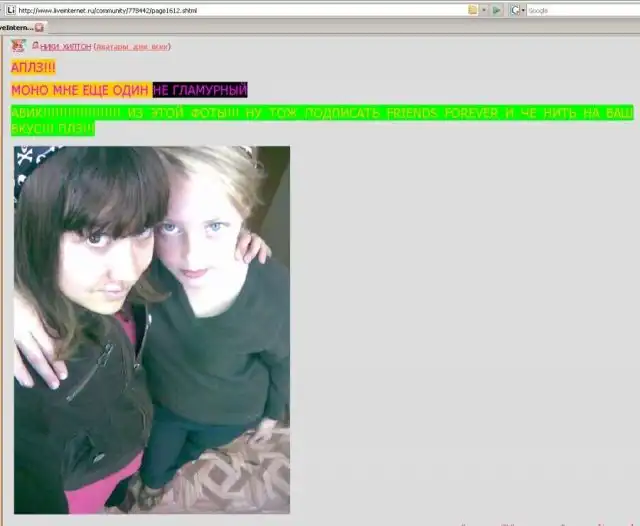Click the Google search engine icon
Image resolution: width=640 pixels, height=526 pixels.
click(516, 9)
